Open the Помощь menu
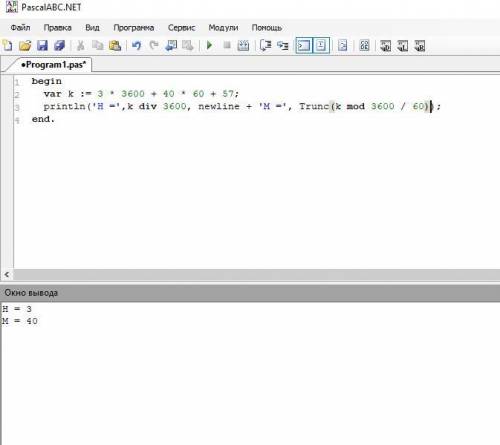Viewport: 500px width, 445px height. [267, 28]
